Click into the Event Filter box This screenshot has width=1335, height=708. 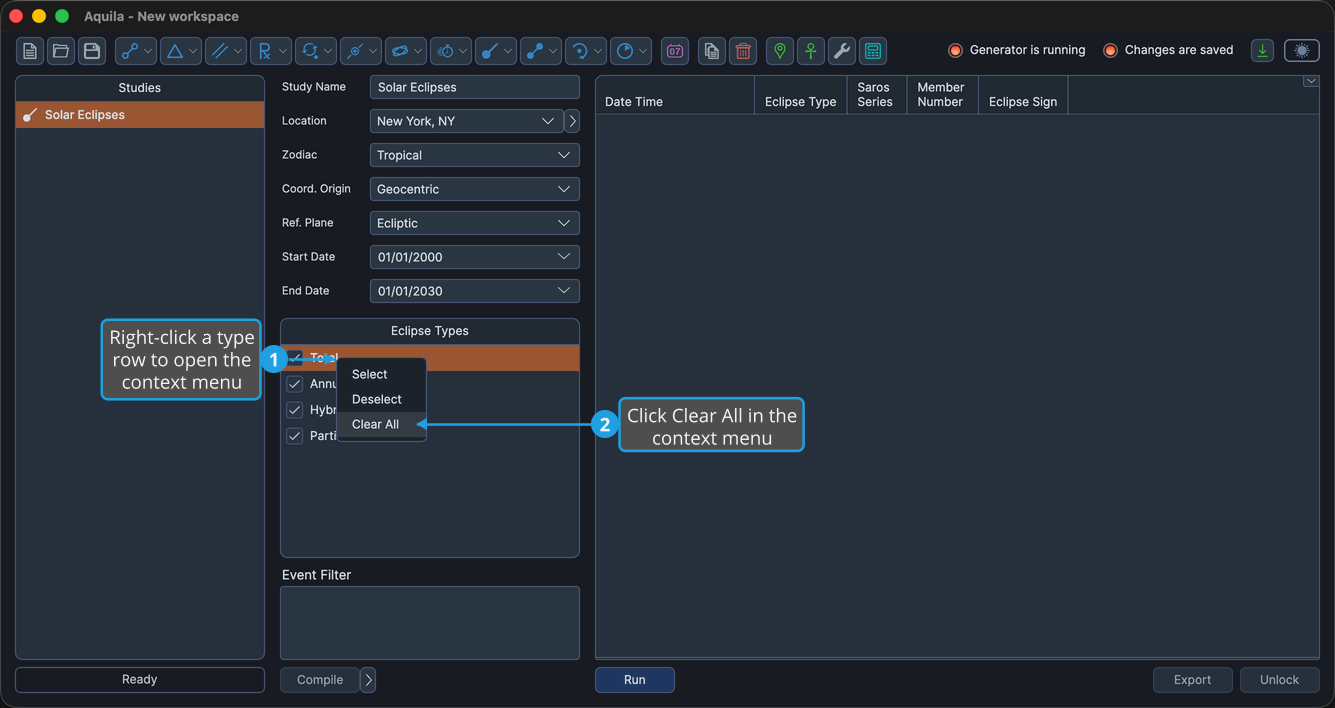pos(430,623)
